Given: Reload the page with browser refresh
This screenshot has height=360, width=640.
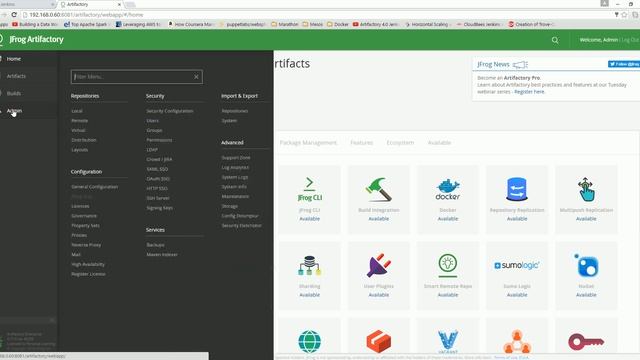Looking at the screenshot, I should click(x=14, y=15).
